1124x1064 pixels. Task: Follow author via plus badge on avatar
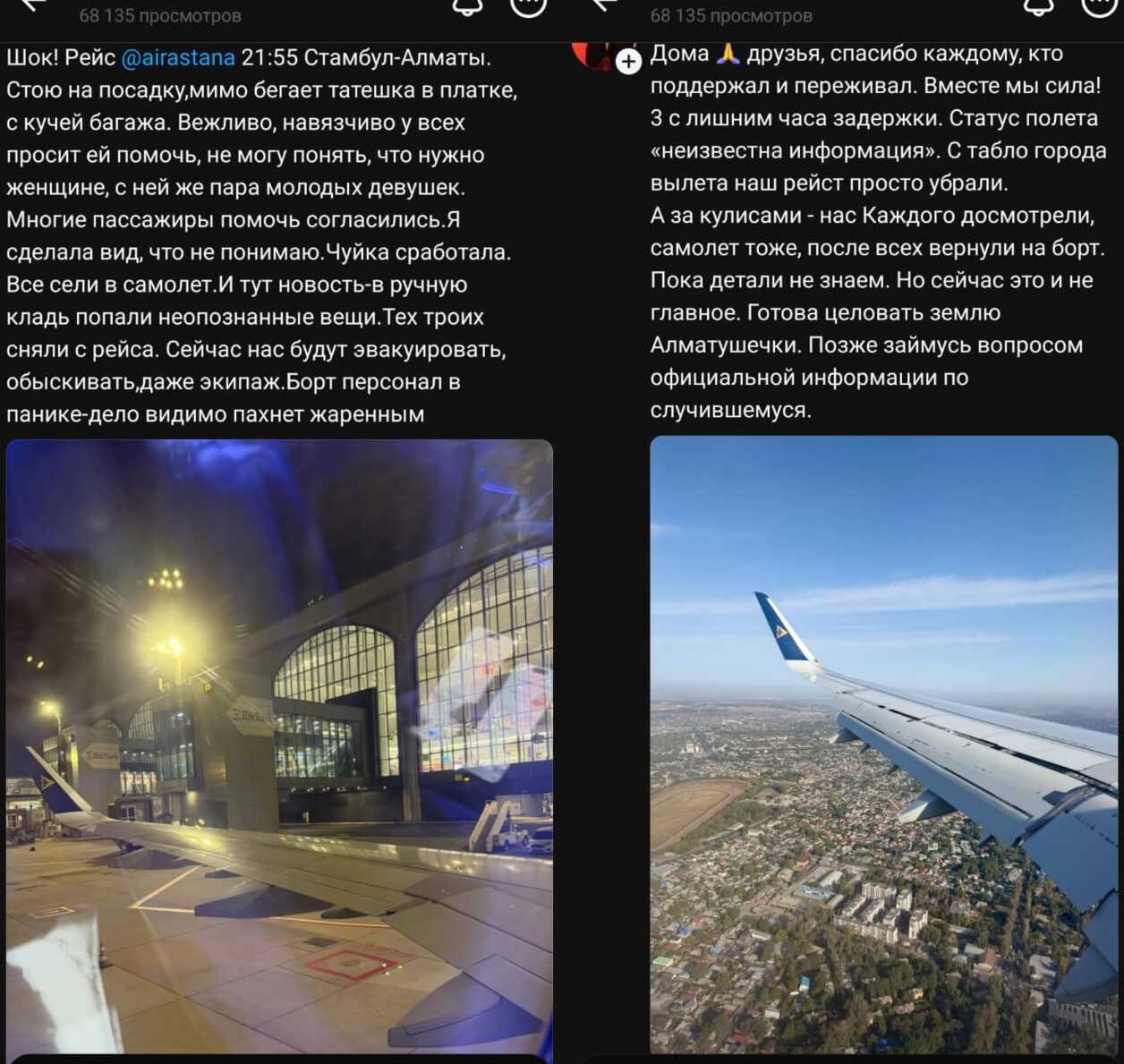coord(629,61)
